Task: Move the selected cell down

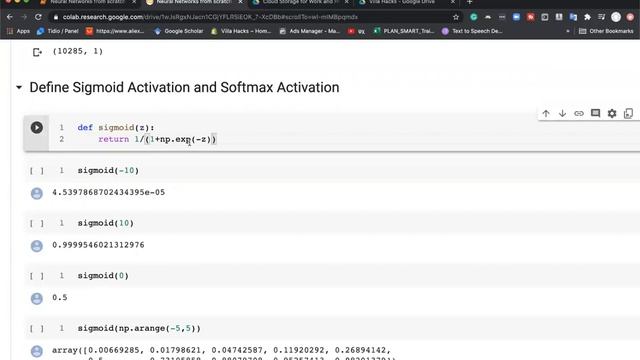Action: click(x=562, y=113)
